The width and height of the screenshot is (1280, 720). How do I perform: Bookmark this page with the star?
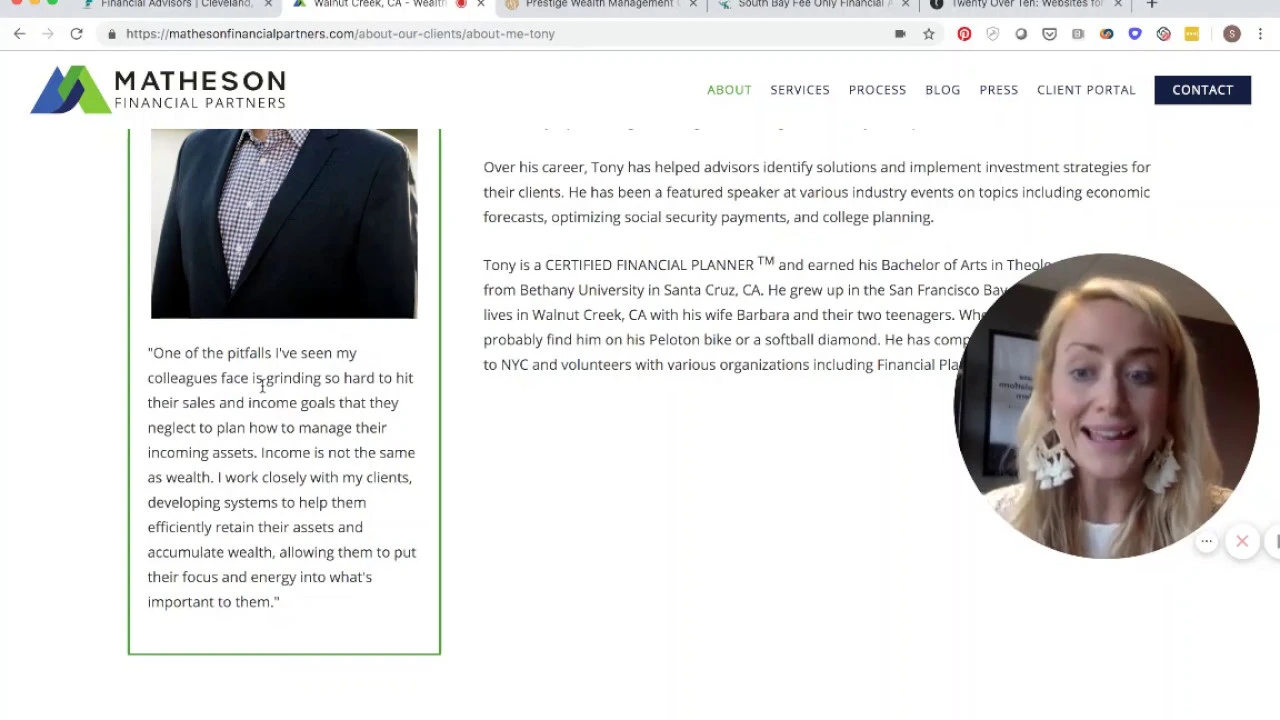click(x=929, y=34)
